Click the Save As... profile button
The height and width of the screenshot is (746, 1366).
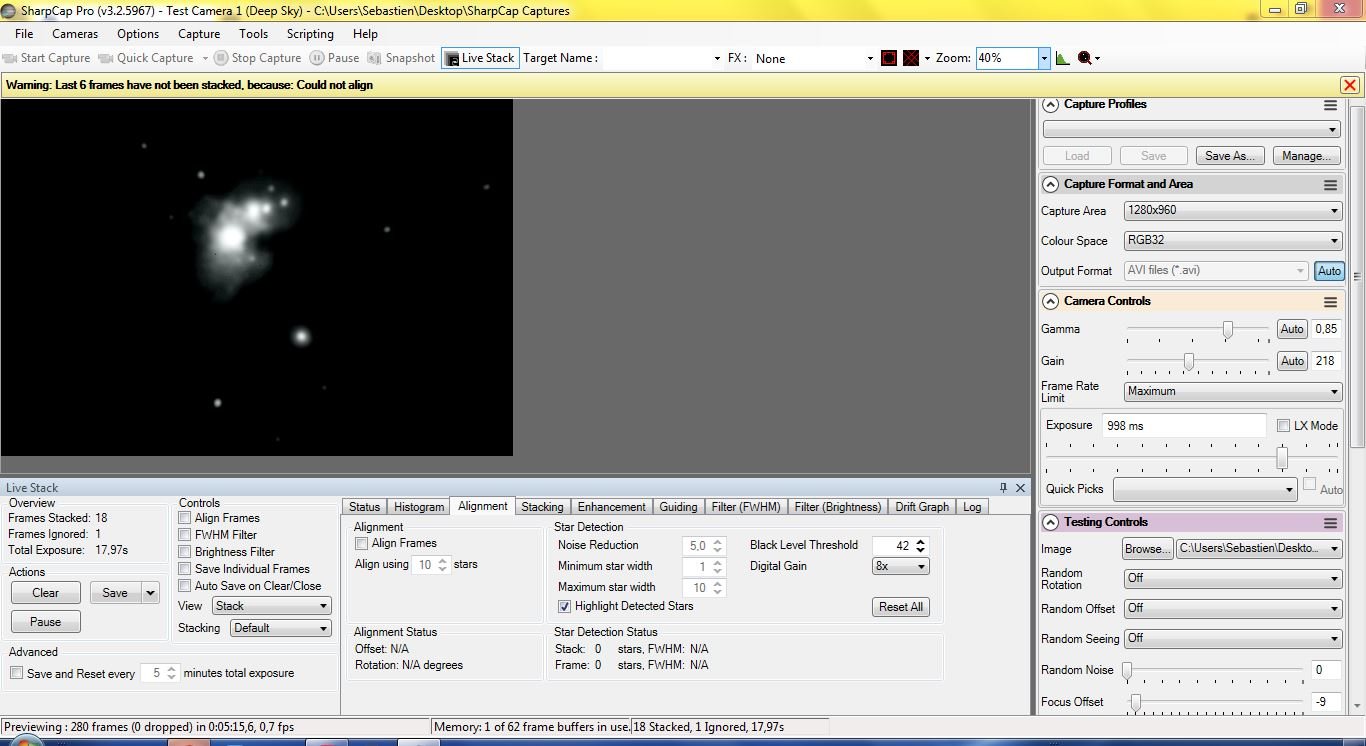tap(1230, 156)
